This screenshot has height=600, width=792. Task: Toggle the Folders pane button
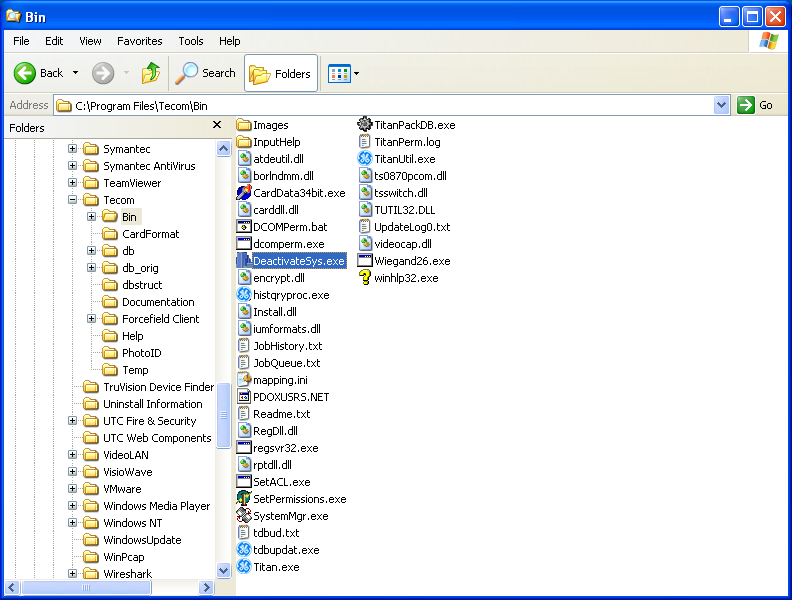(x=281, y=73)
